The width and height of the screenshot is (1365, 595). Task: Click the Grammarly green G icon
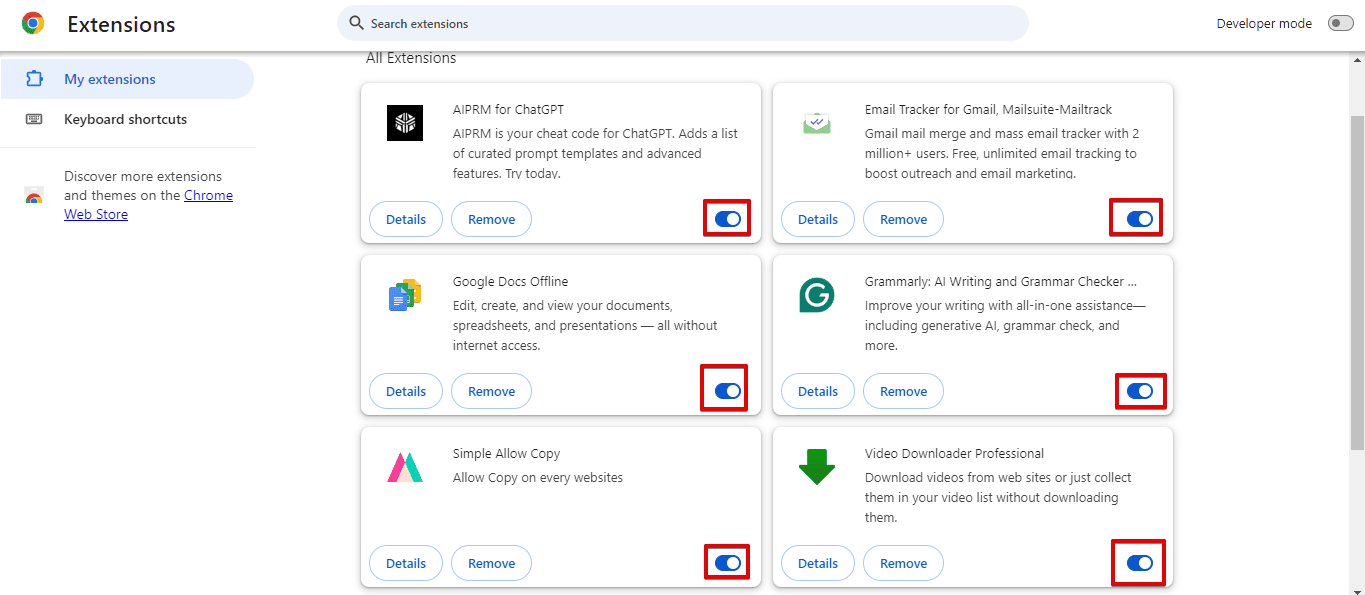817,295
